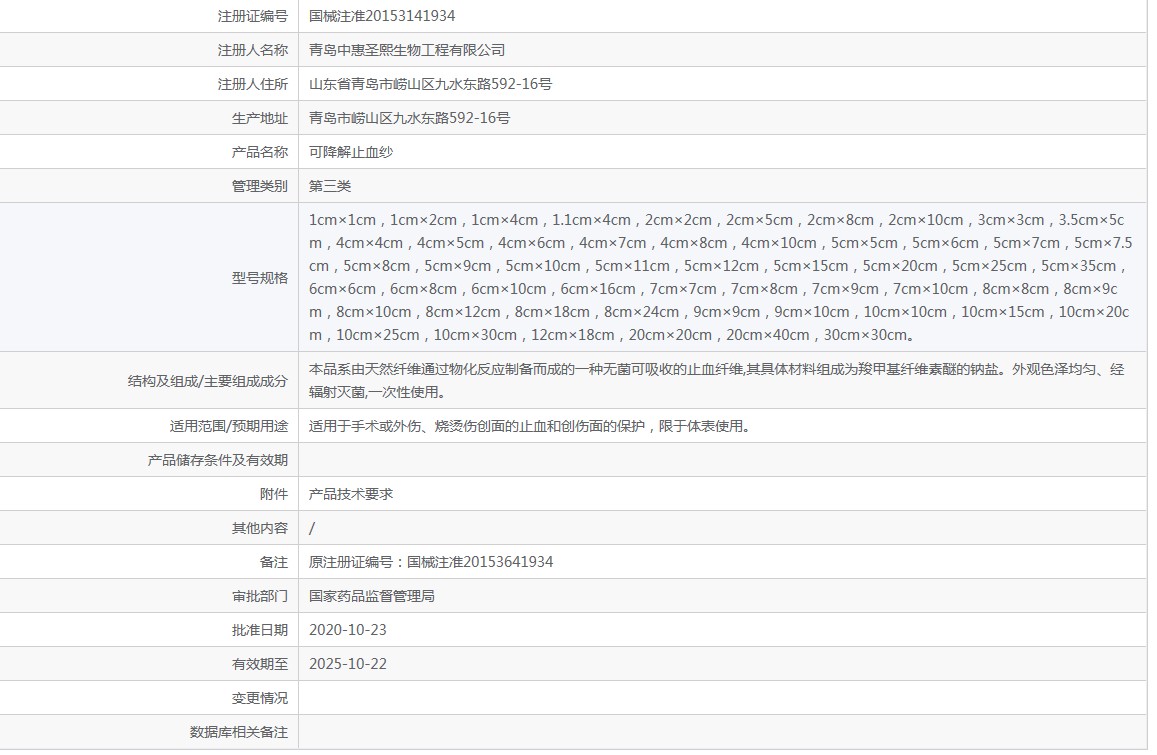
Task: Select expiry date 2025-10-22
Action: (348, 663)
